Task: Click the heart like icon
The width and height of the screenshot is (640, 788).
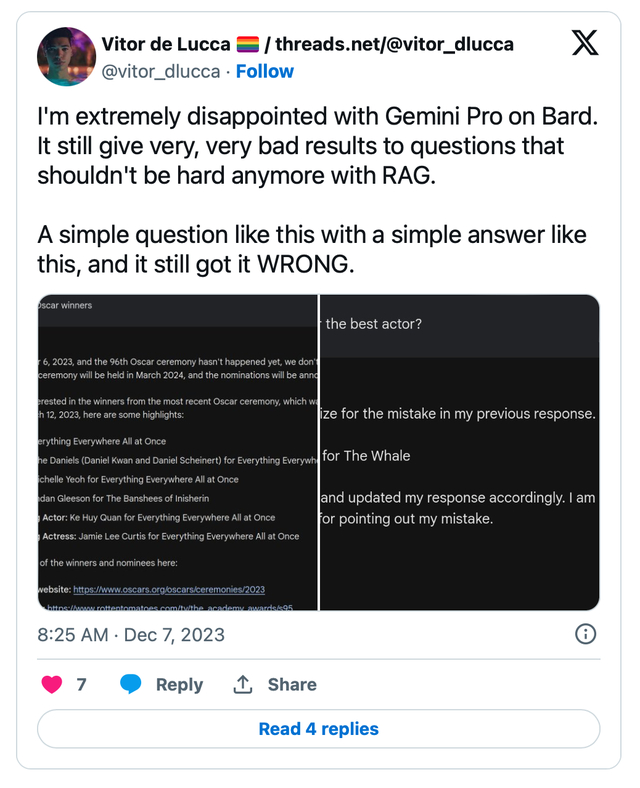Action: tap(52, 685)
